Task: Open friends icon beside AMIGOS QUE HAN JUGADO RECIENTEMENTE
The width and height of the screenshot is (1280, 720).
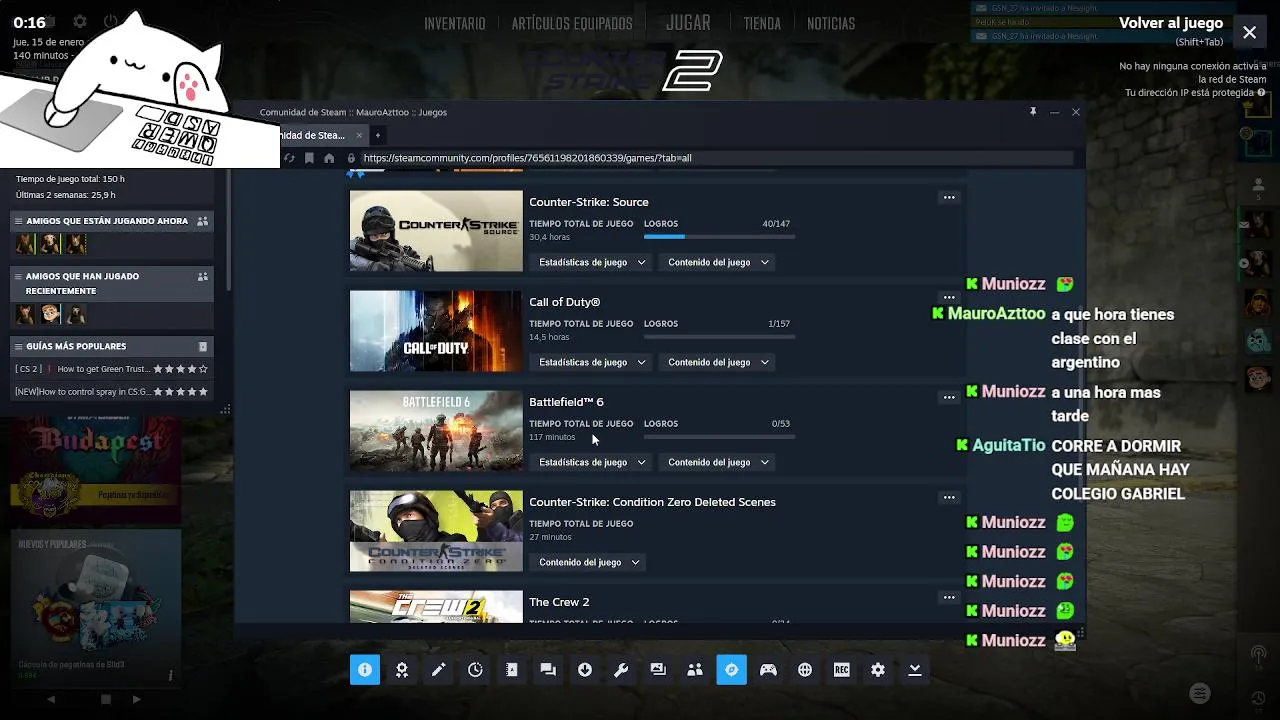Action: pyautogui.click(x=203, y=276)
